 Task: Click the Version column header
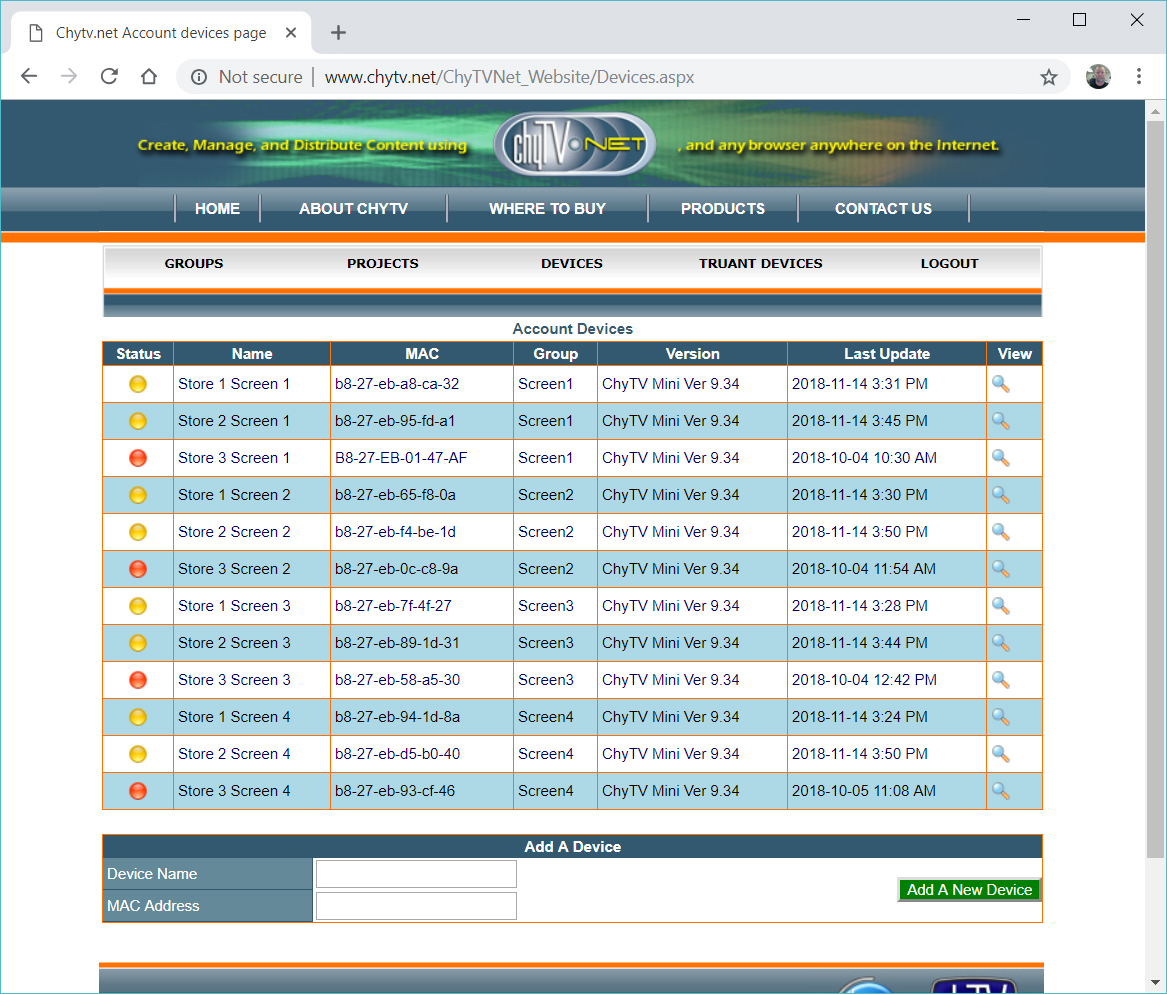692,354
